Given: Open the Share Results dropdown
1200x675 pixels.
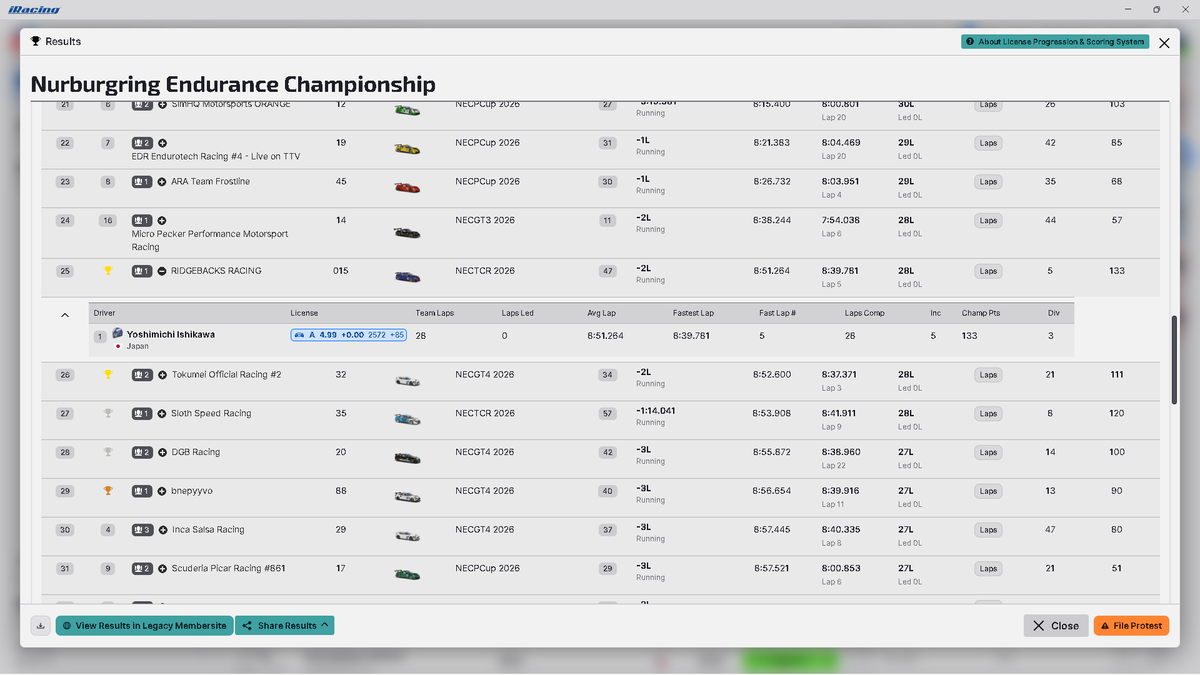Looking at the screenshot, I should tap(285, 625).
